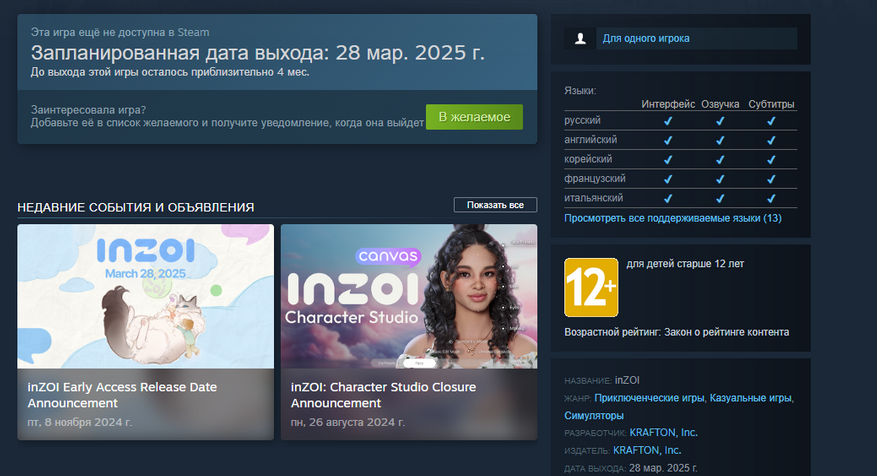Open the 'Для одного игрока' category link
The image size is (877, 476).
pos(646,39)
